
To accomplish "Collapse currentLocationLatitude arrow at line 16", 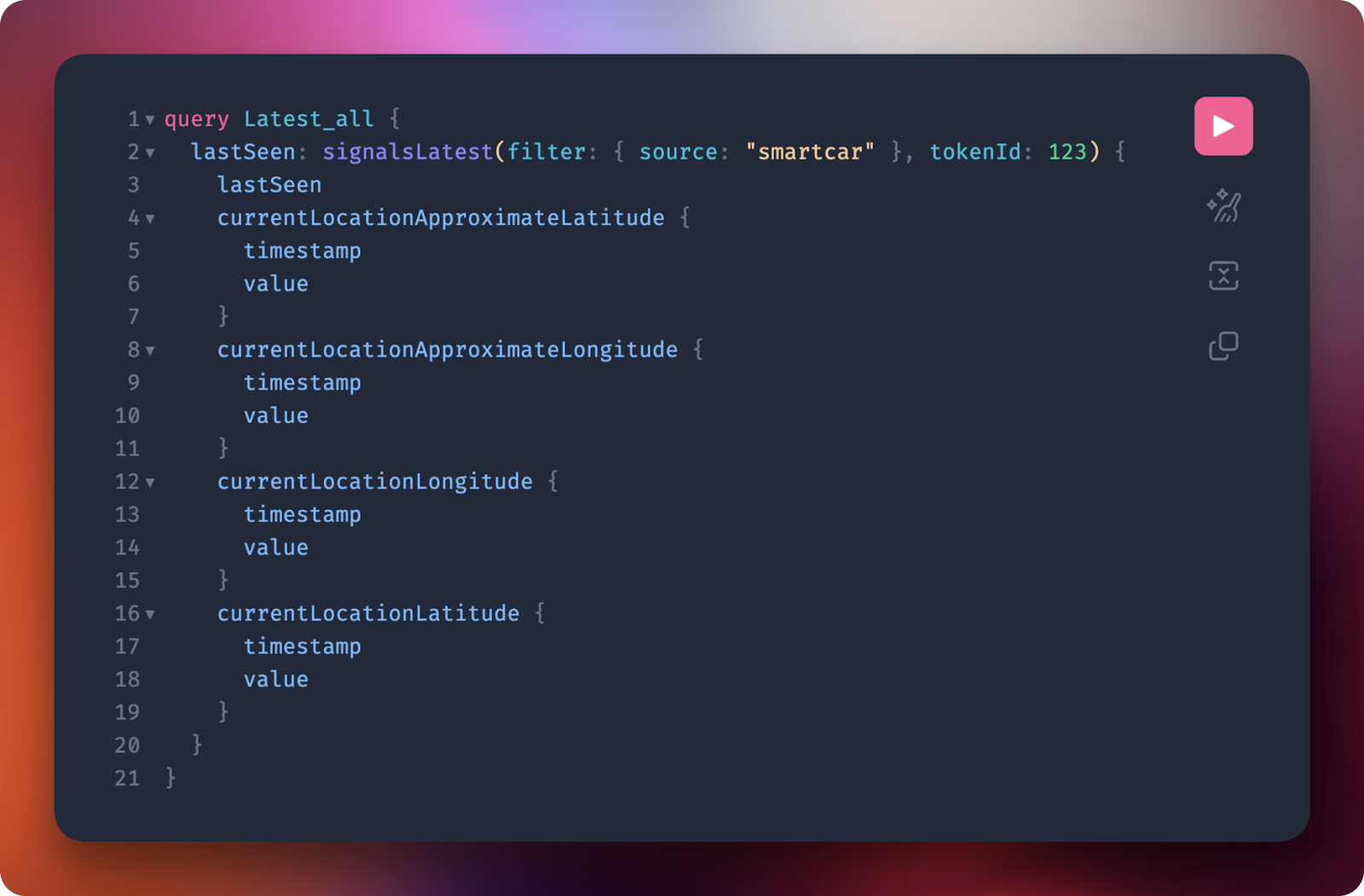I will click(x=150, y=615).
